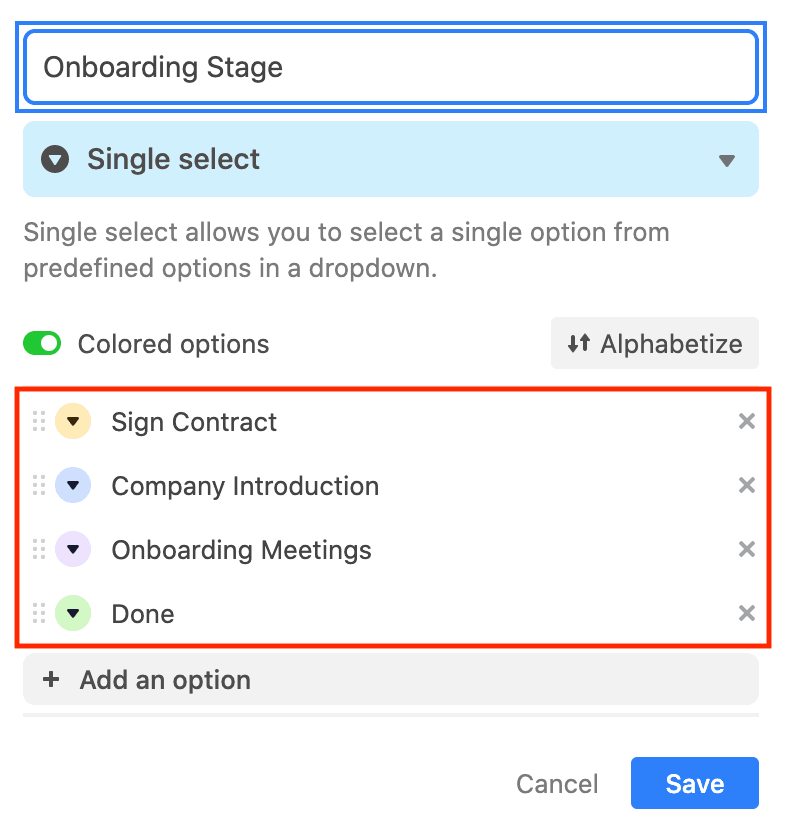Delete the Done option

[746, 614]
